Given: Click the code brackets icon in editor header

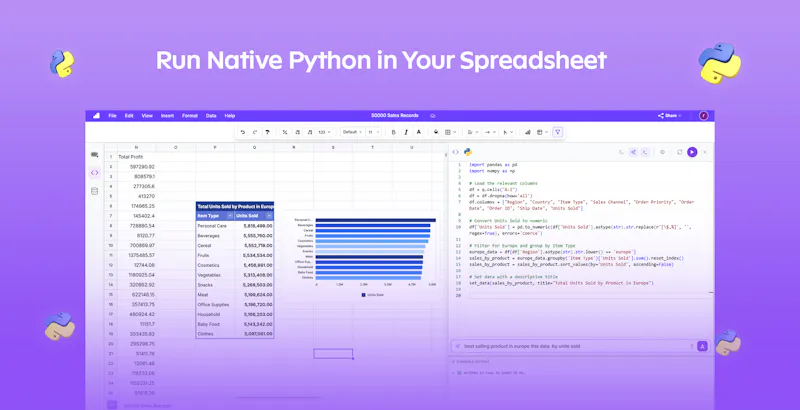Looking at the screenshot, I should tap(456, 152).
